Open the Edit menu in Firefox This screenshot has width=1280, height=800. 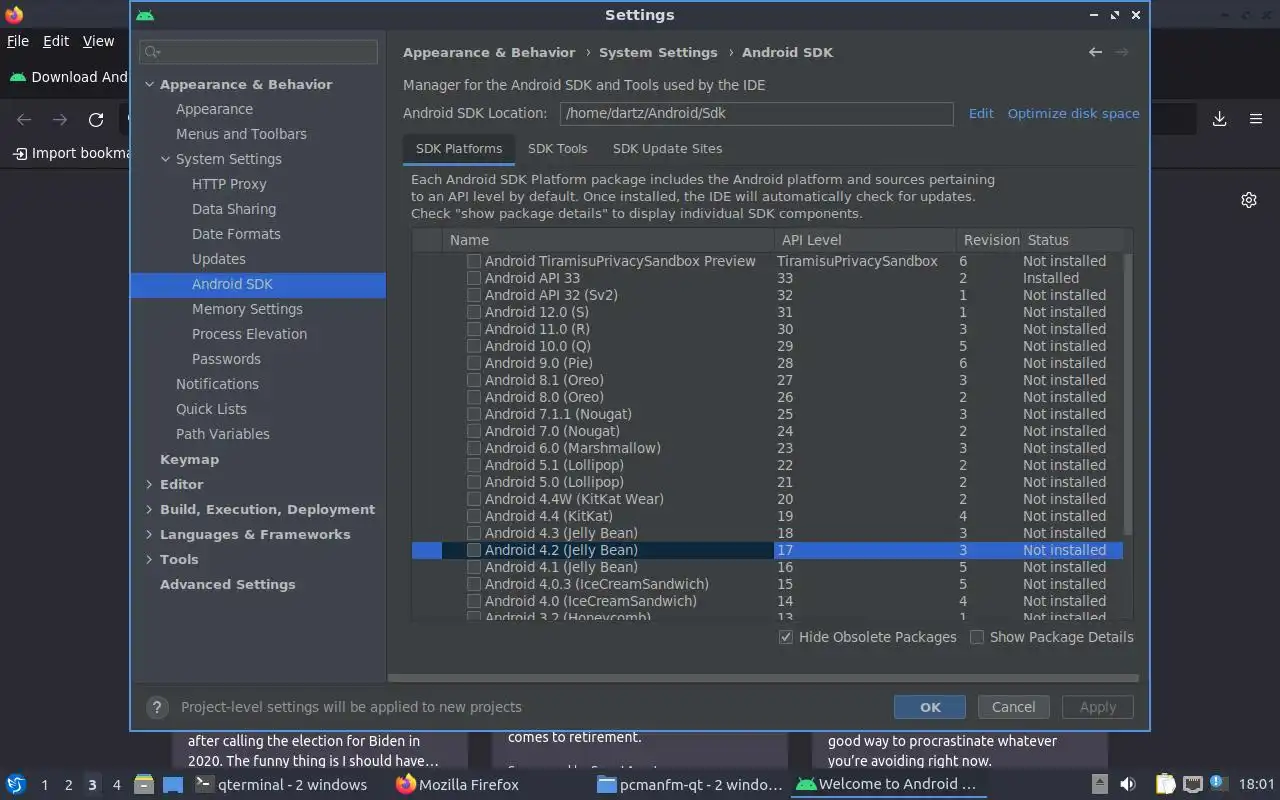(56, 41)
